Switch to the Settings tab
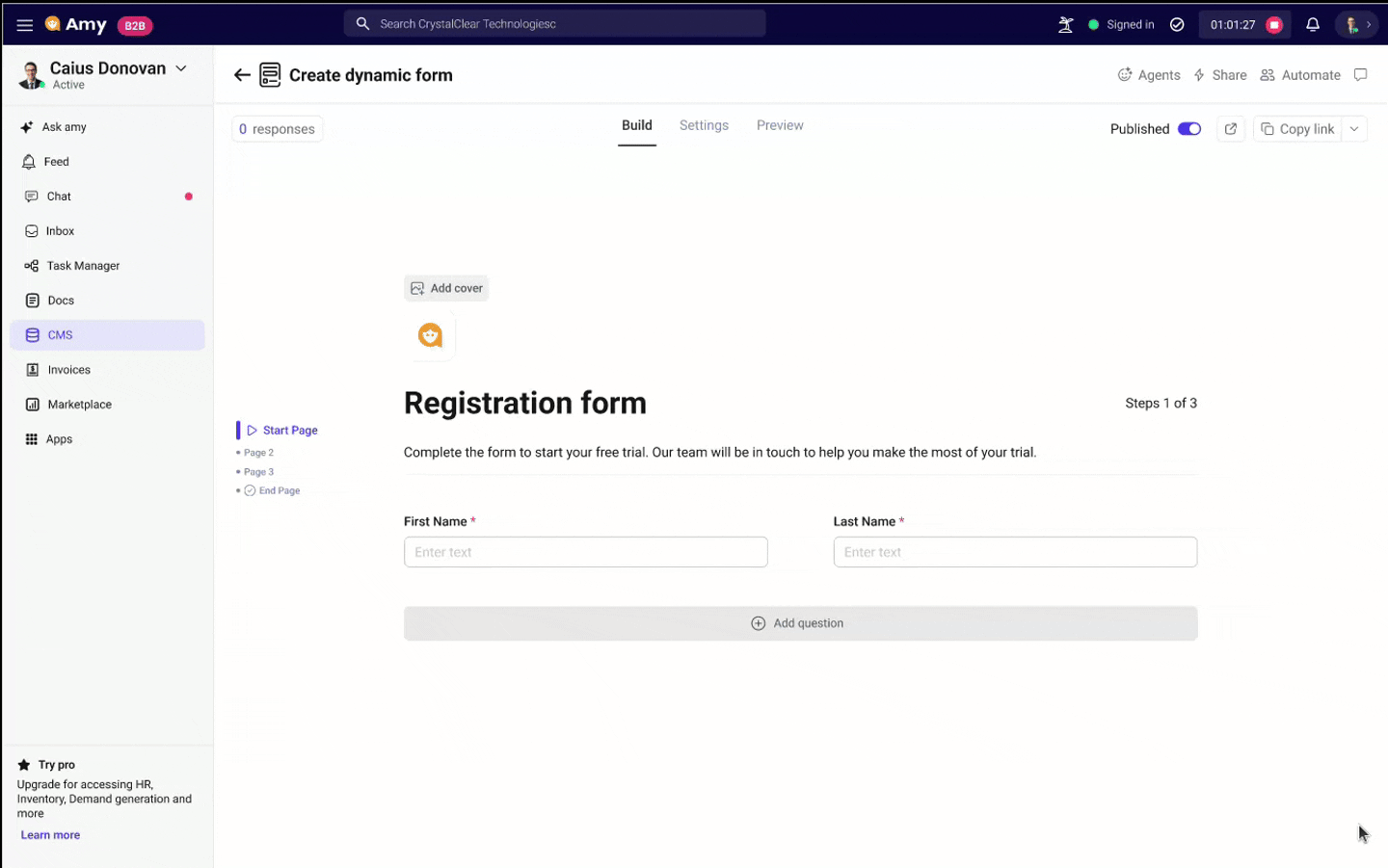The height and width of the screenshot is (868, 1388). [704, 124]
